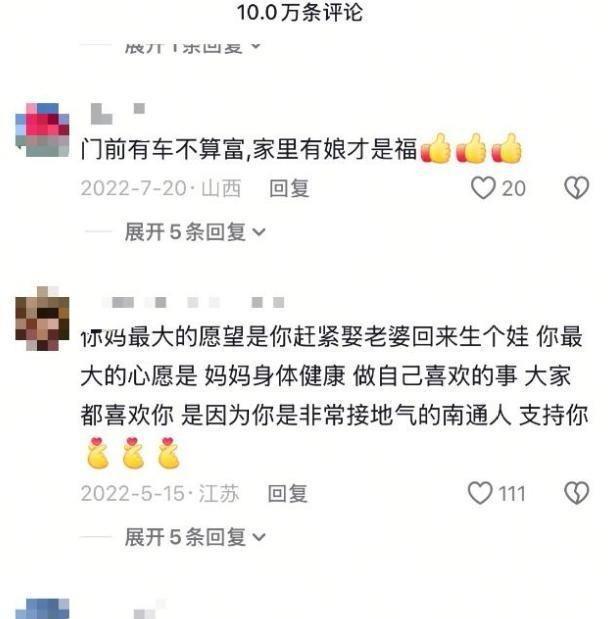The width and height of the screenshot is (608, 619).
Task: Tap the 10.0万条评论 header title
Action: pos(300,12)
